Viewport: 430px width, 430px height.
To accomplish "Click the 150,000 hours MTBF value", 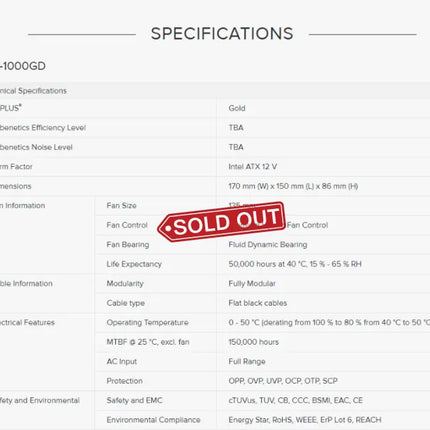I will (253, 342).
